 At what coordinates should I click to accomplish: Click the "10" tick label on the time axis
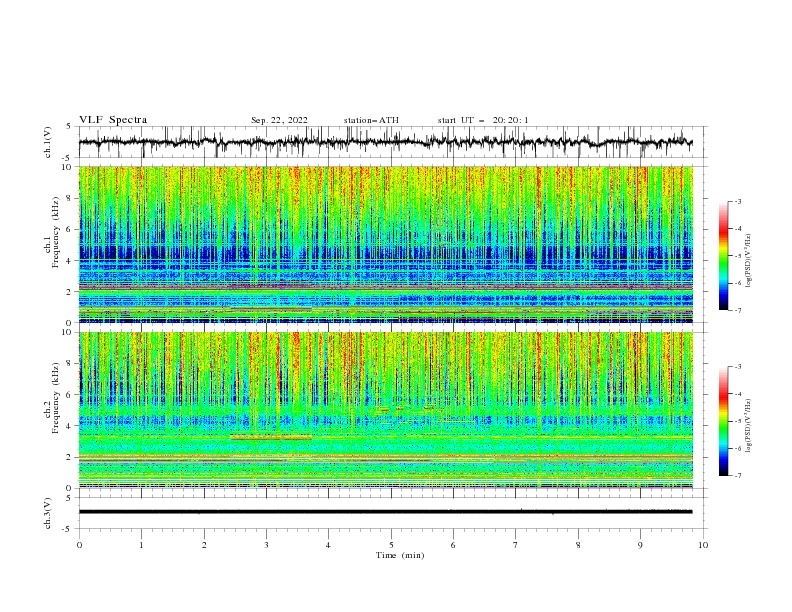703,545
